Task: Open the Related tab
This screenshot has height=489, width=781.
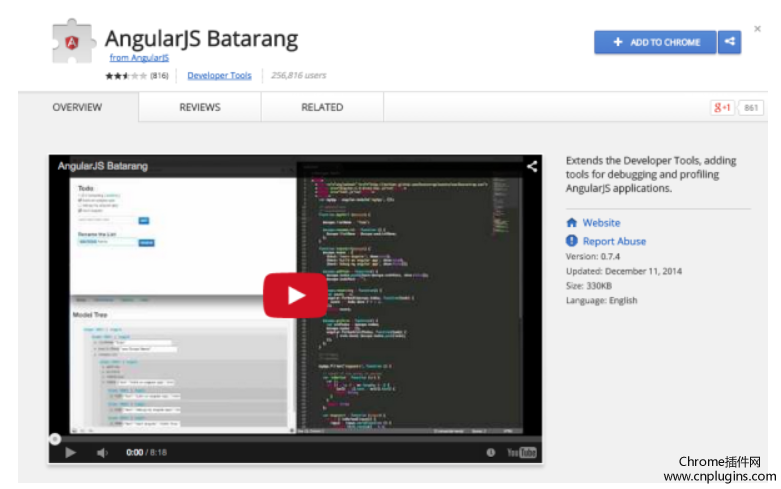Action: [x=322, y=107]
